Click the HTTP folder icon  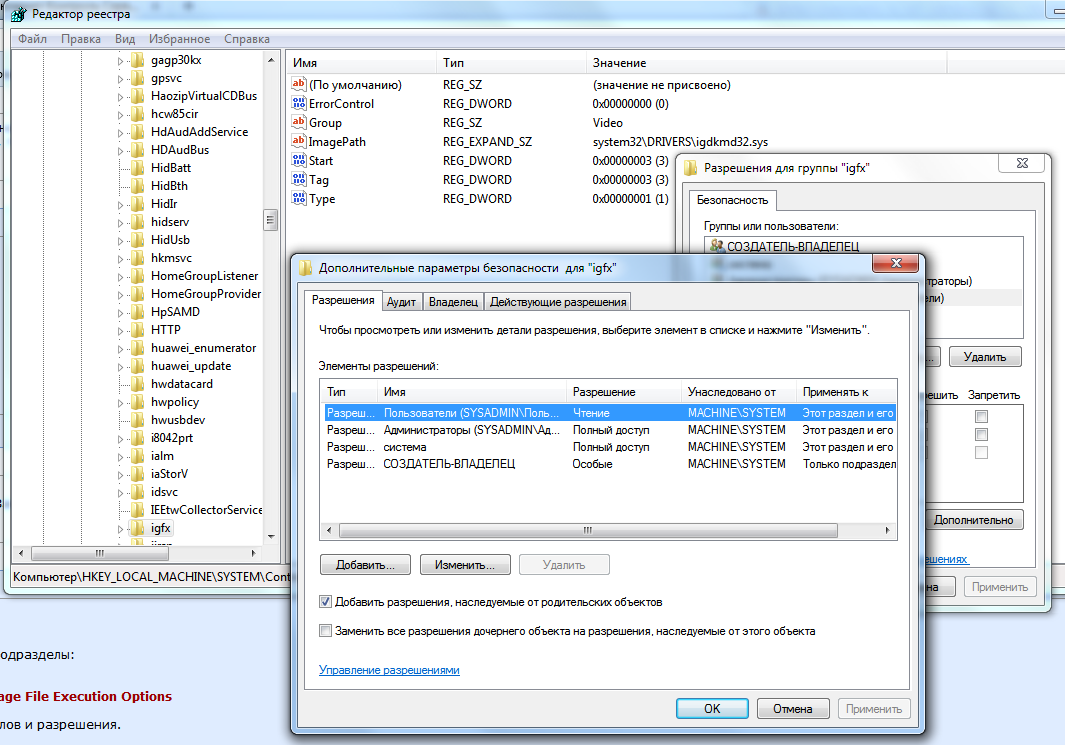point(137,330)
